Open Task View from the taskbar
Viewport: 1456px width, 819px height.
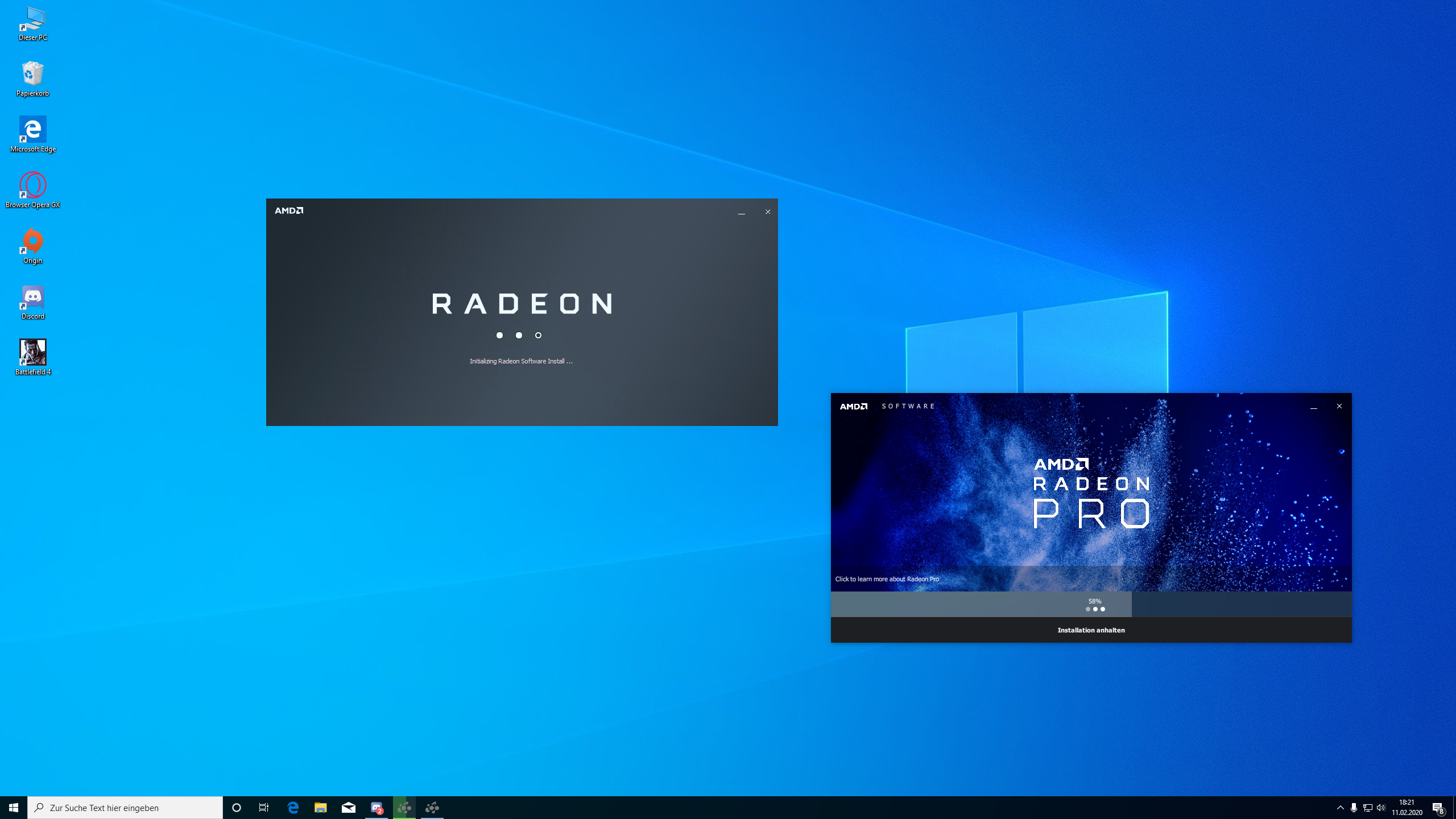264,808
